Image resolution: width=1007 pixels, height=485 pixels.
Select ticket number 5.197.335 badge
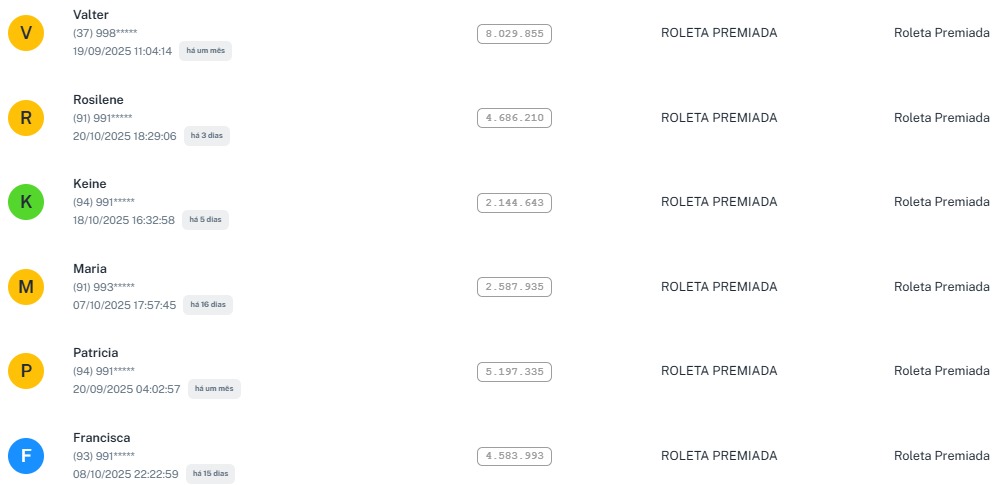click(514, 372)
